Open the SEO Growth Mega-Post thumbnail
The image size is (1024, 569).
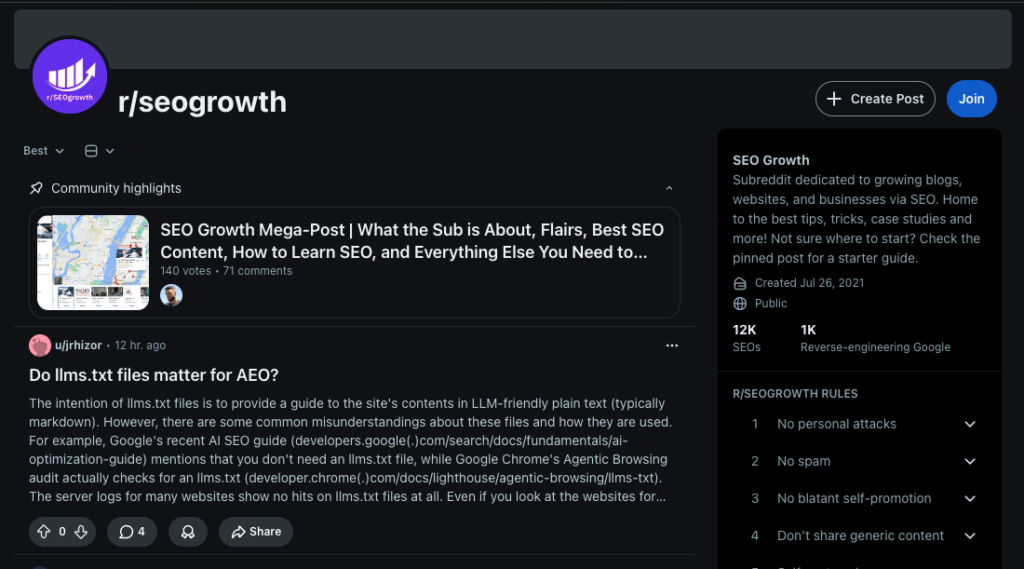[93, 263]
